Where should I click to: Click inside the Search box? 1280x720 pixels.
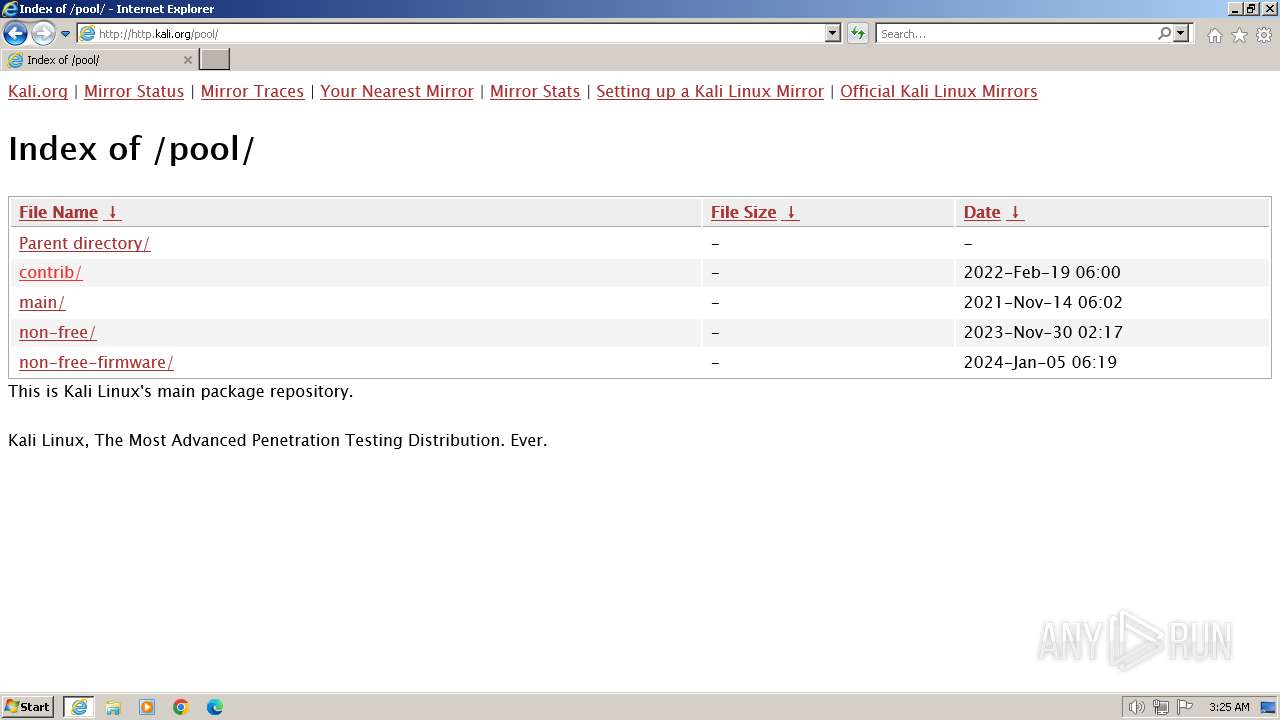click(1016, 33)
